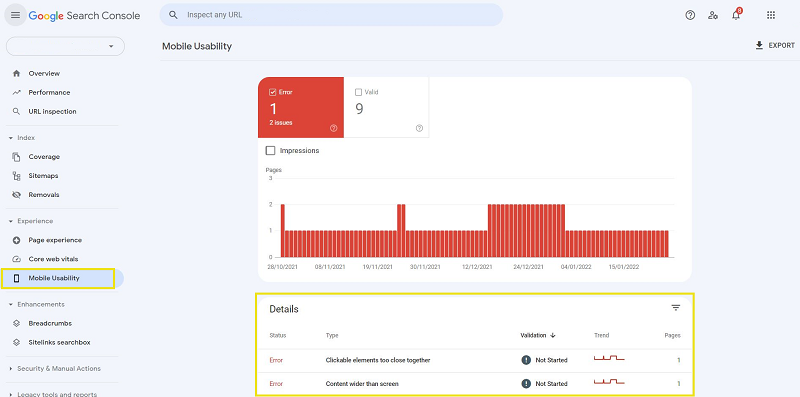Open the Help question mark icon

coord(690,15)
